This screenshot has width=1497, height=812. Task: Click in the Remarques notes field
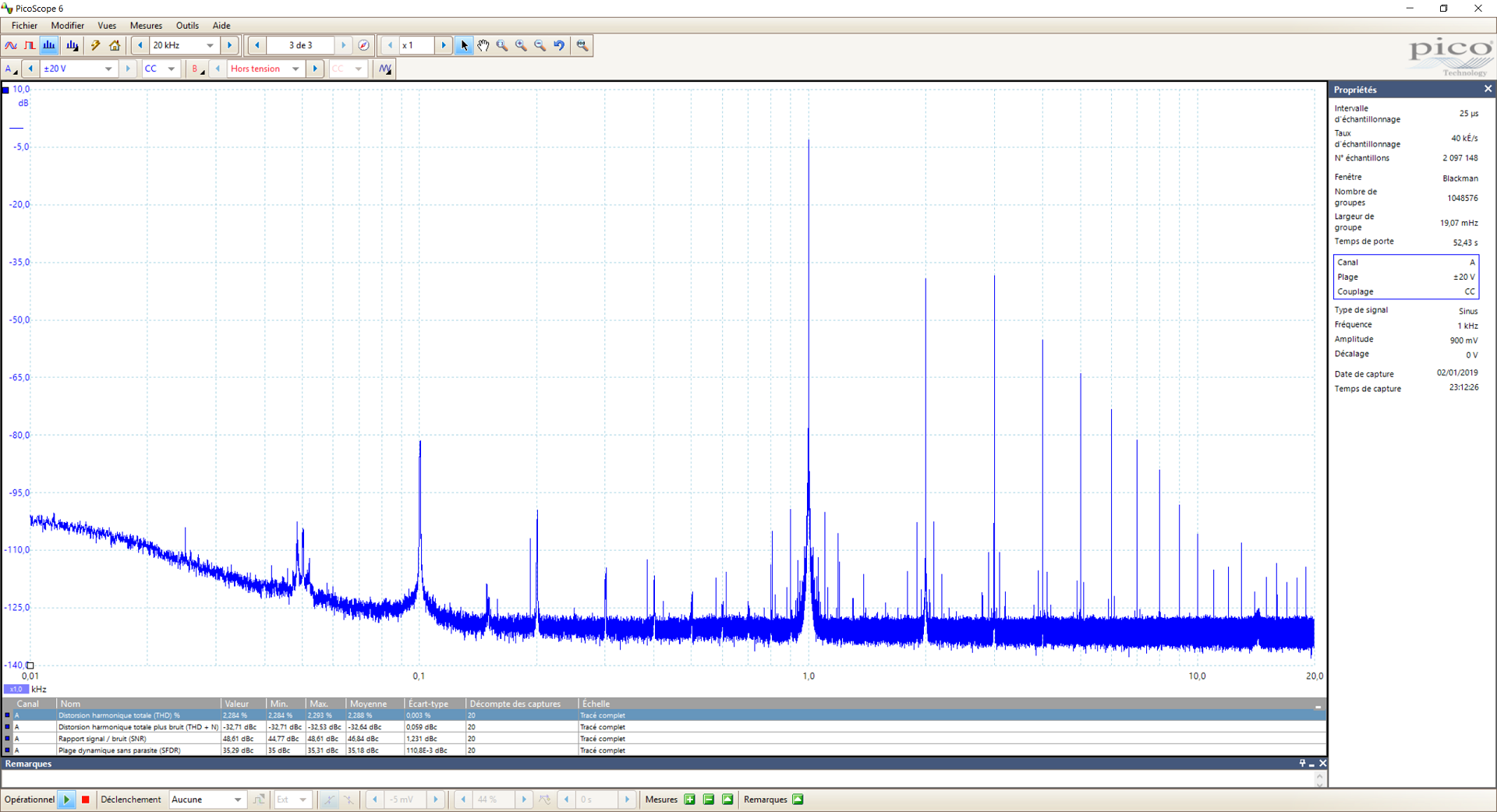[658, 779]
